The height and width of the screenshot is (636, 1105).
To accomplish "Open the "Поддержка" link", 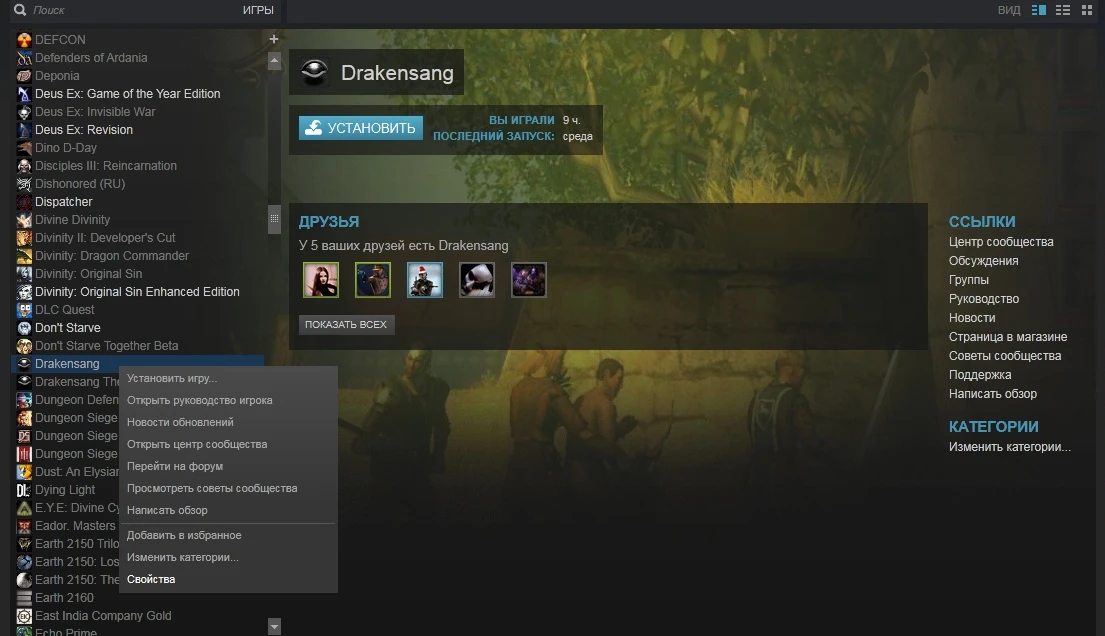I will pos(975,375).
